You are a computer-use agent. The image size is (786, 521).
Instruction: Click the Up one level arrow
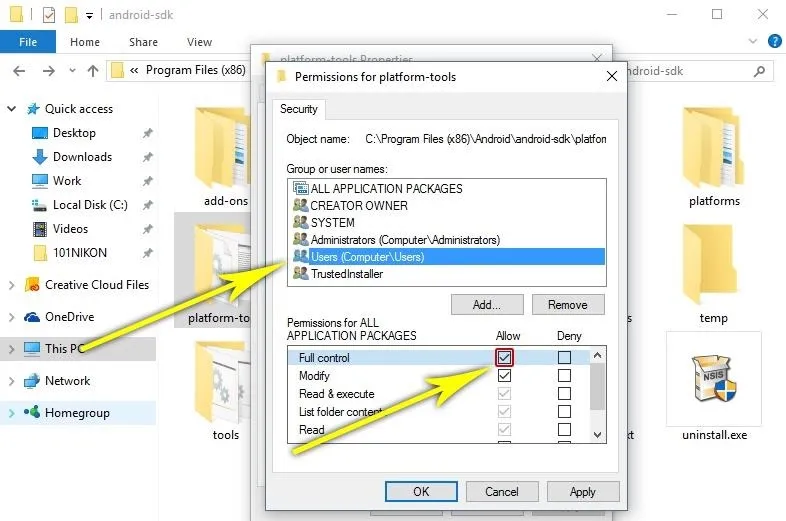click(93, 71)
